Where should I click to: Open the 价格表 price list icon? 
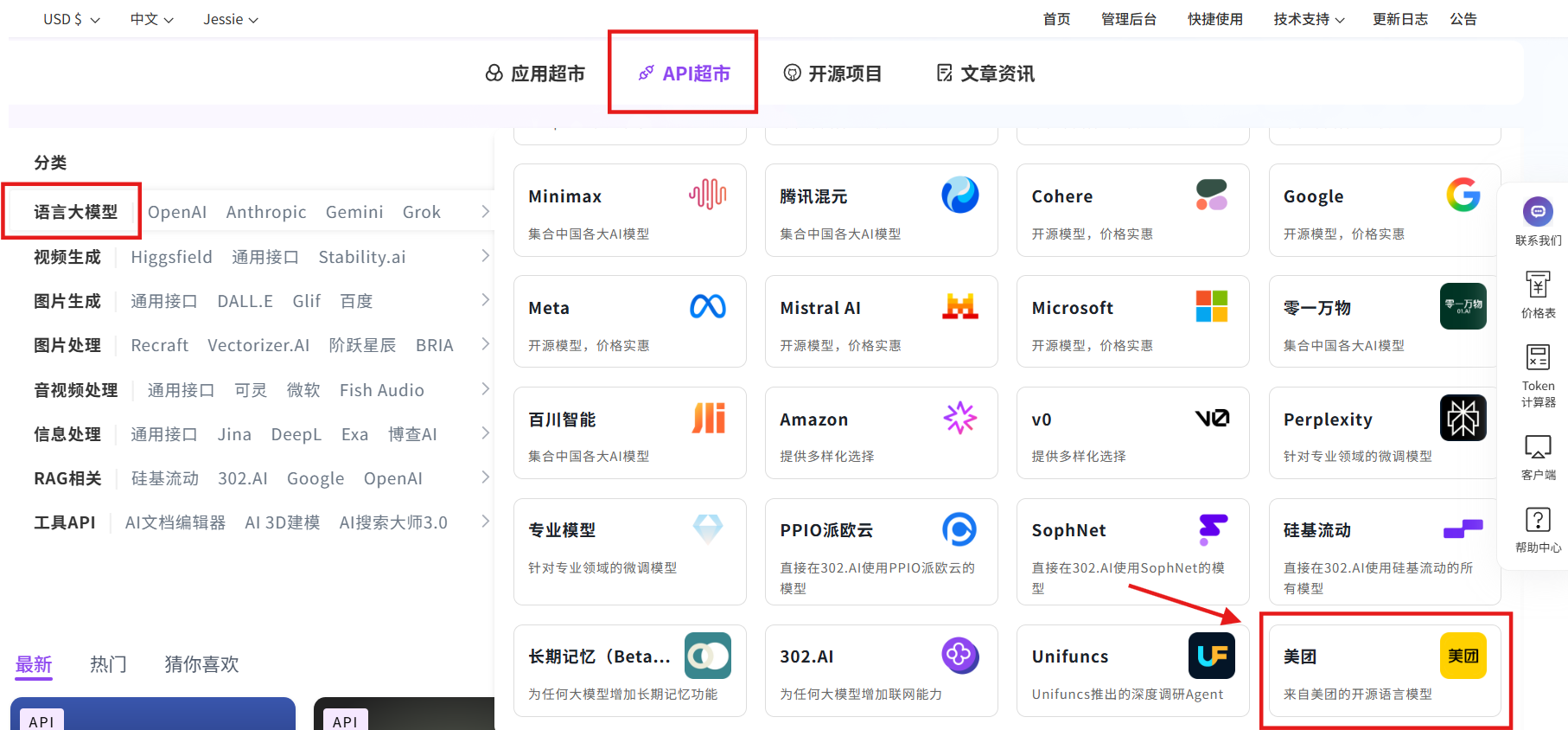1538,284
